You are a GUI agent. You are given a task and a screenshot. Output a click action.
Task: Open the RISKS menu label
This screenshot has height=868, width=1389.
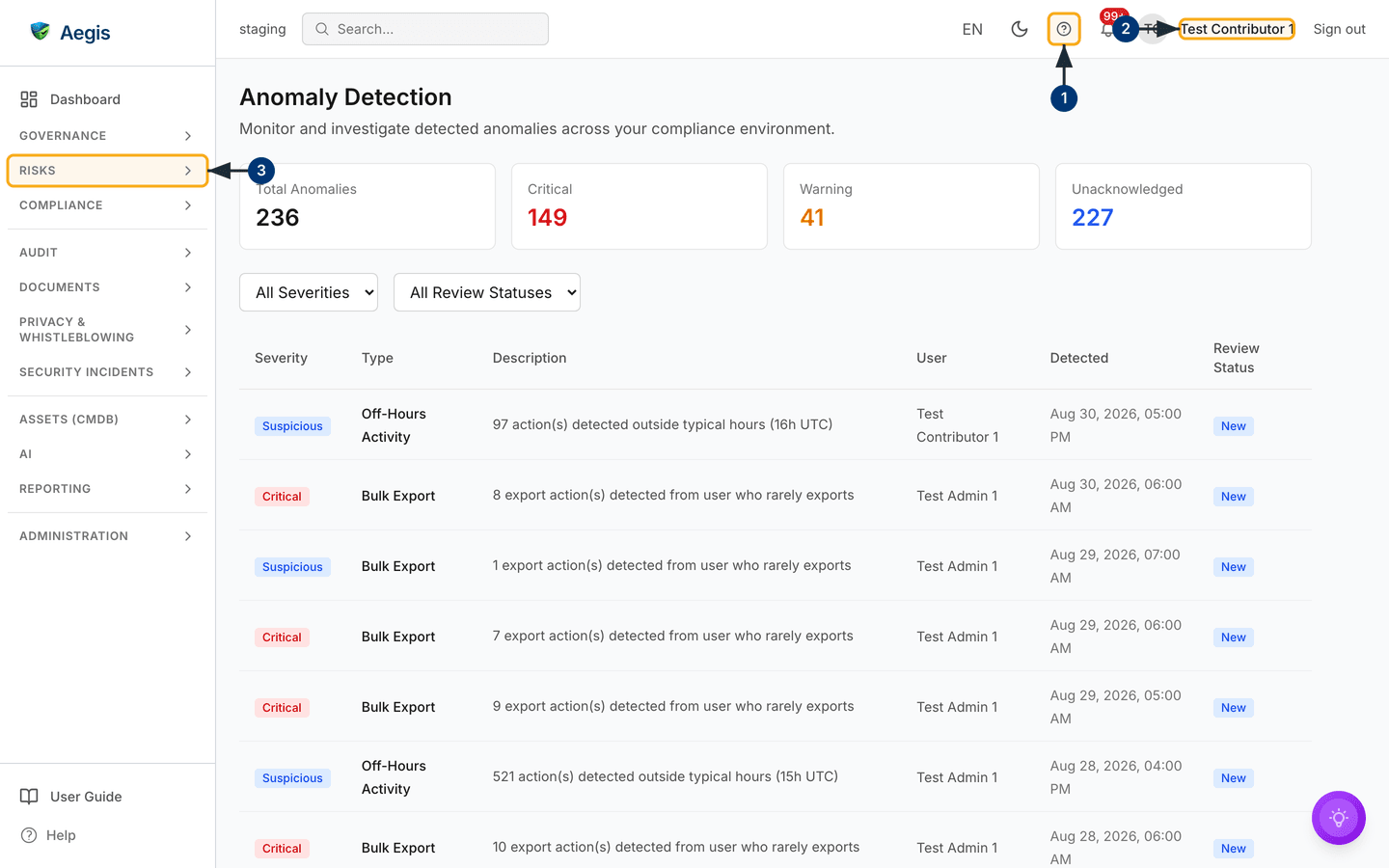(x=38, y=171)
